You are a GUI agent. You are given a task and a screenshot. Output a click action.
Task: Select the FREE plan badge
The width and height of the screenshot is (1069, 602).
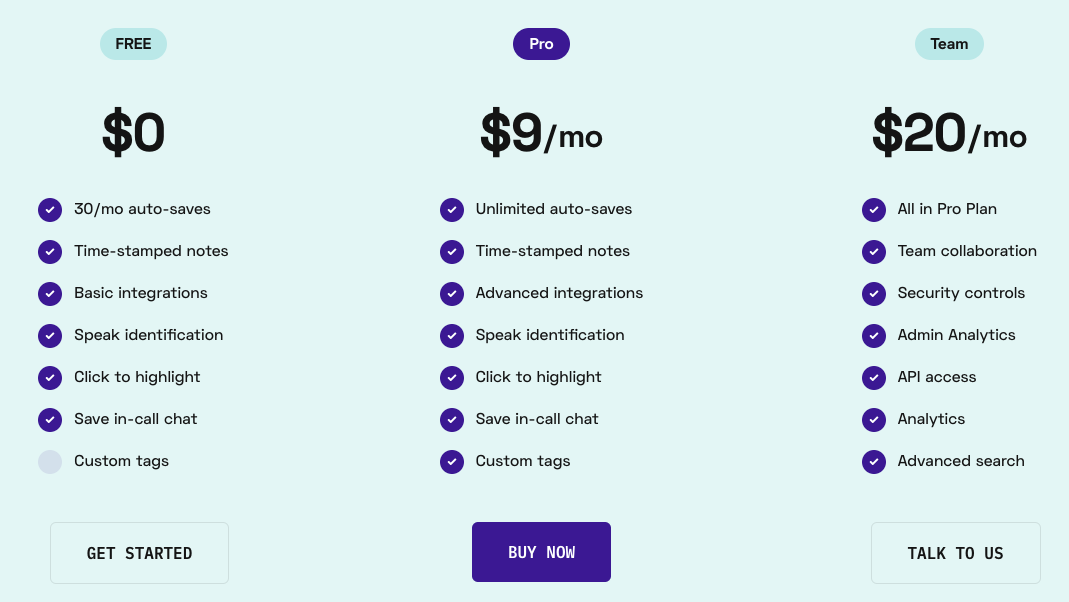pos(133,44)
